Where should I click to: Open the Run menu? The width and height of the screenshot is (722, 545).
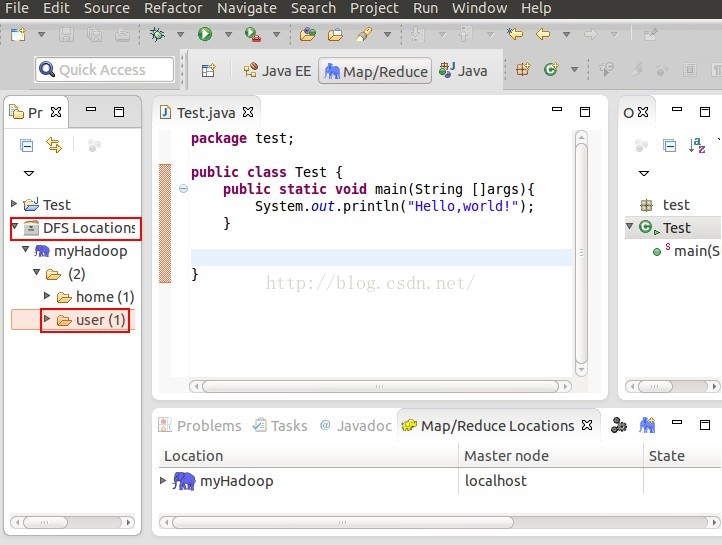point(425,8)
